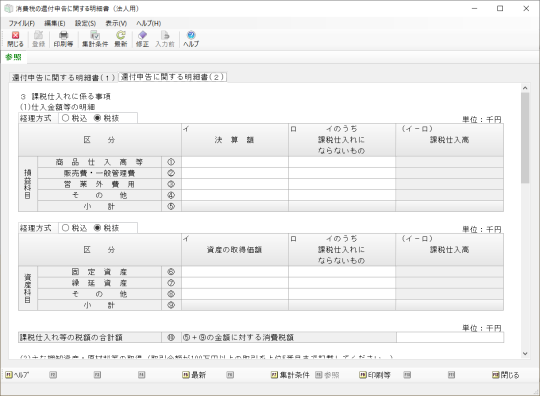The width and height of the screenshot is (540, 396).
Task: Open the 印刷等 print icon in toolbar
Action: click(x=63, y=39)
